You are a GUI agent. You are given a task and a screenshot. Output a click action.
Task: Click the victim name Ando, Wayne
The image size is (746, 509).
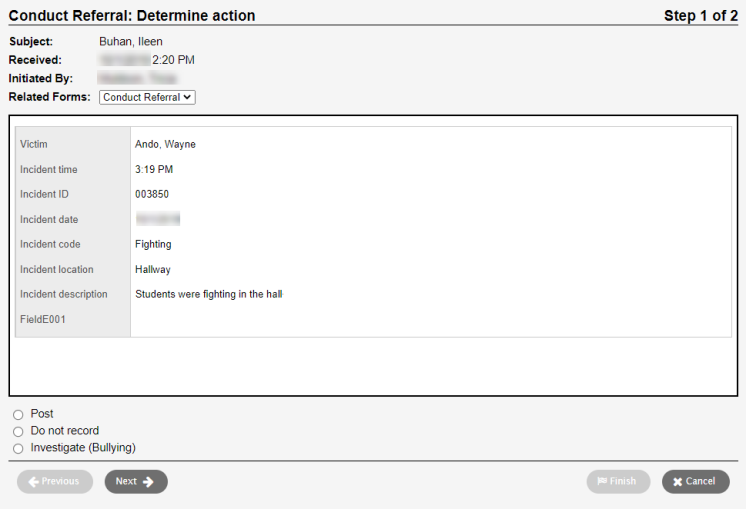pos(165,145)
